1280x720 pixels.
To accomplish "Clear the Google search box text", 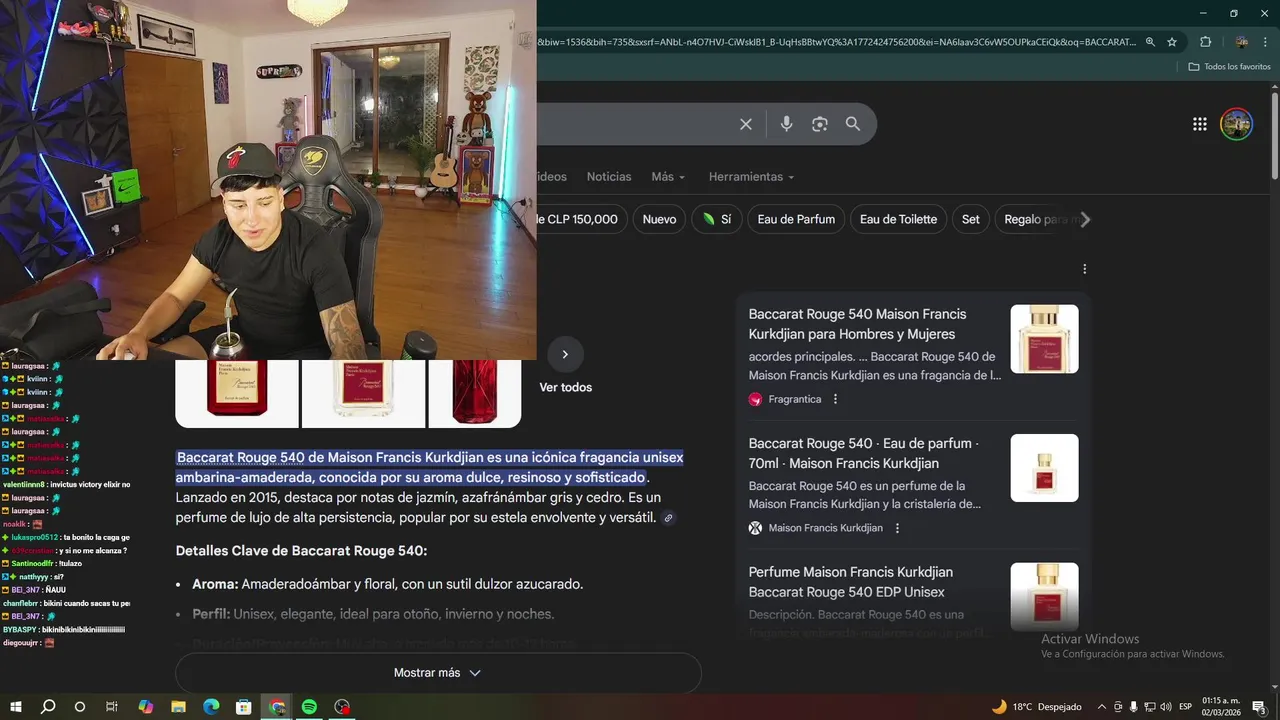I will (746, 124).
